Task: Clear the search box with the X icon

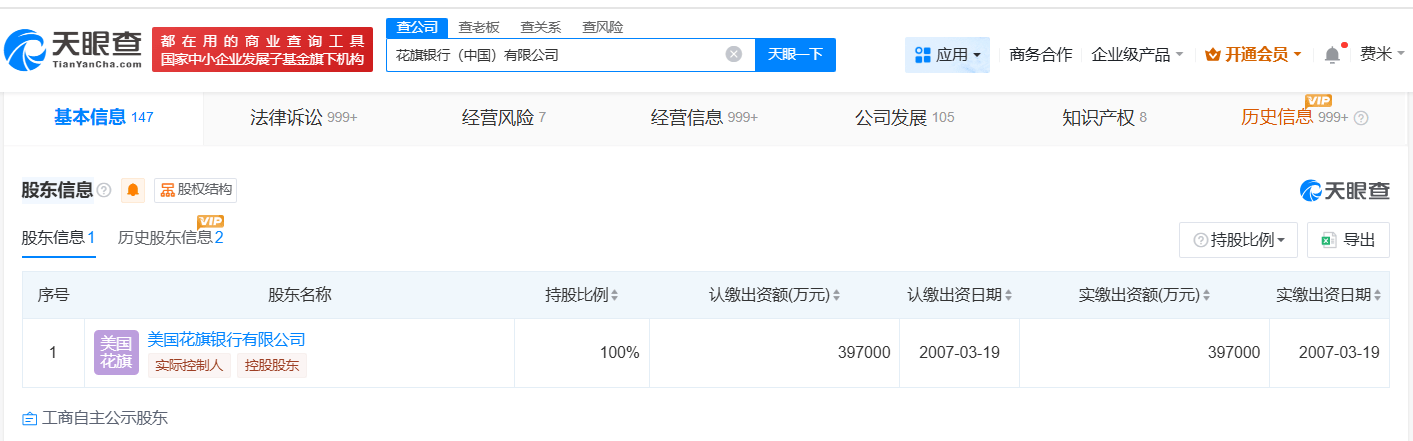Action: pos(733,55)
